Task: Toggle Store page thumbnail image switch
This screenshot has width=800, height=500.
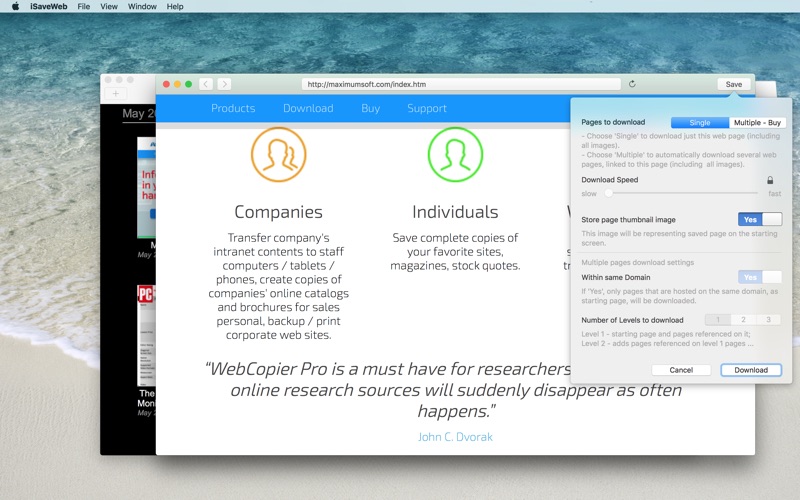Action: (760, 219)
